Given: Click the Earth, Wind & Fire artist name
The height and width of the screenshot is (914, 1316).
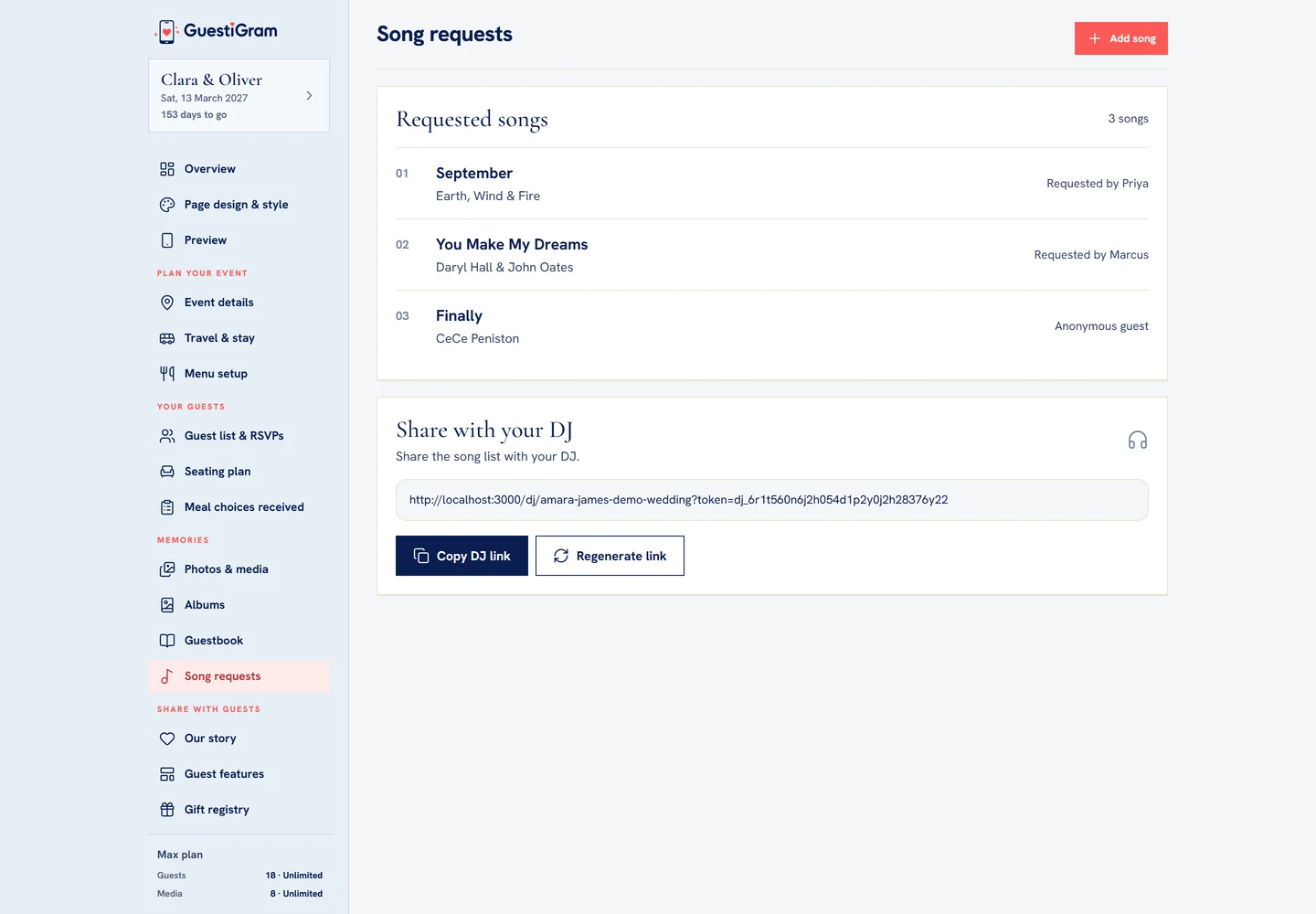Looking at the screenshot, I should click(x=488, y=196).
